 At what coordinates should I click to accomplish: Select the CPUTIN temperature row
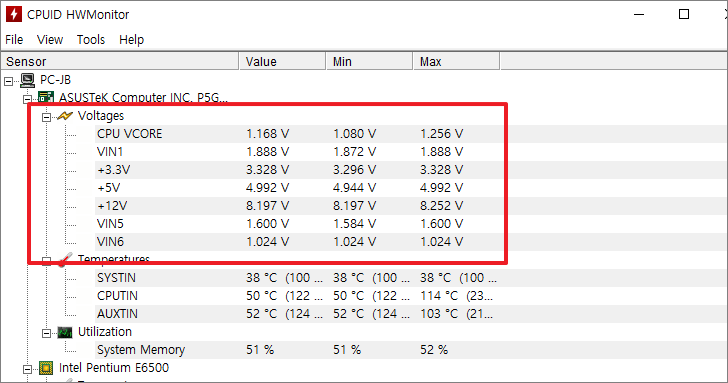click(x=297, y=296)
